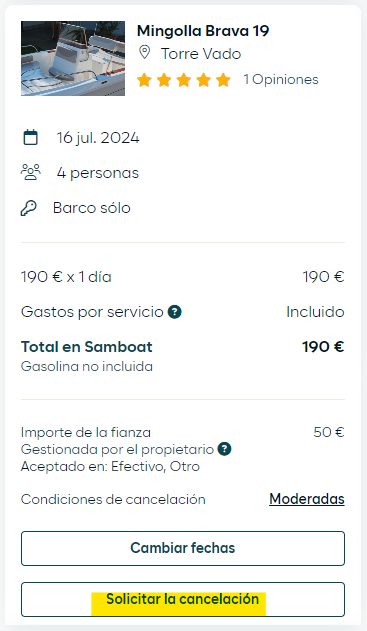This screenshot has width=367, height=631.
Task: Click the fifth rating star
Action: 223,80
